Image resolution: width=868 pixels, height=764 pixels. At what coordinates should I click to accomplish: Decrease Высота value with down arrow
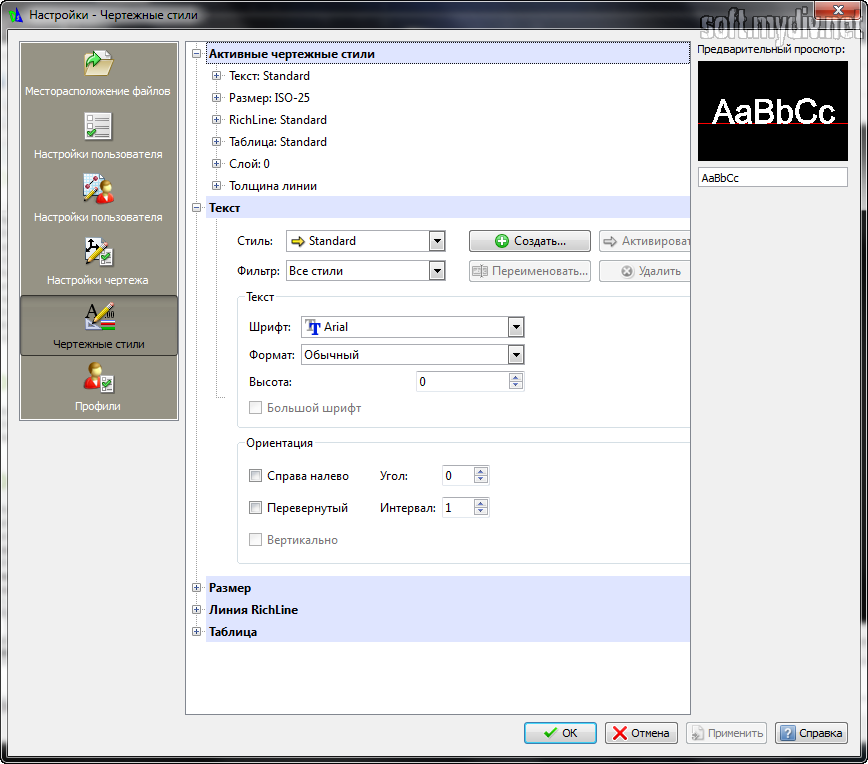click(515, 385)
